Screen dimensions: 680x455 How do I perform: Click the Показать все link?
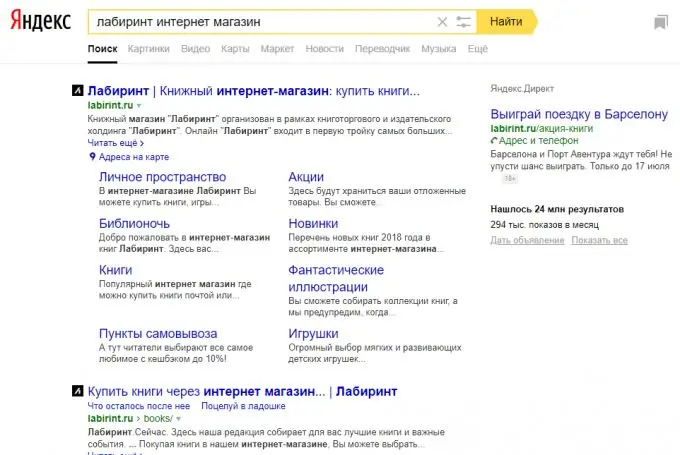pyautogui.click(x=599, y=240)
